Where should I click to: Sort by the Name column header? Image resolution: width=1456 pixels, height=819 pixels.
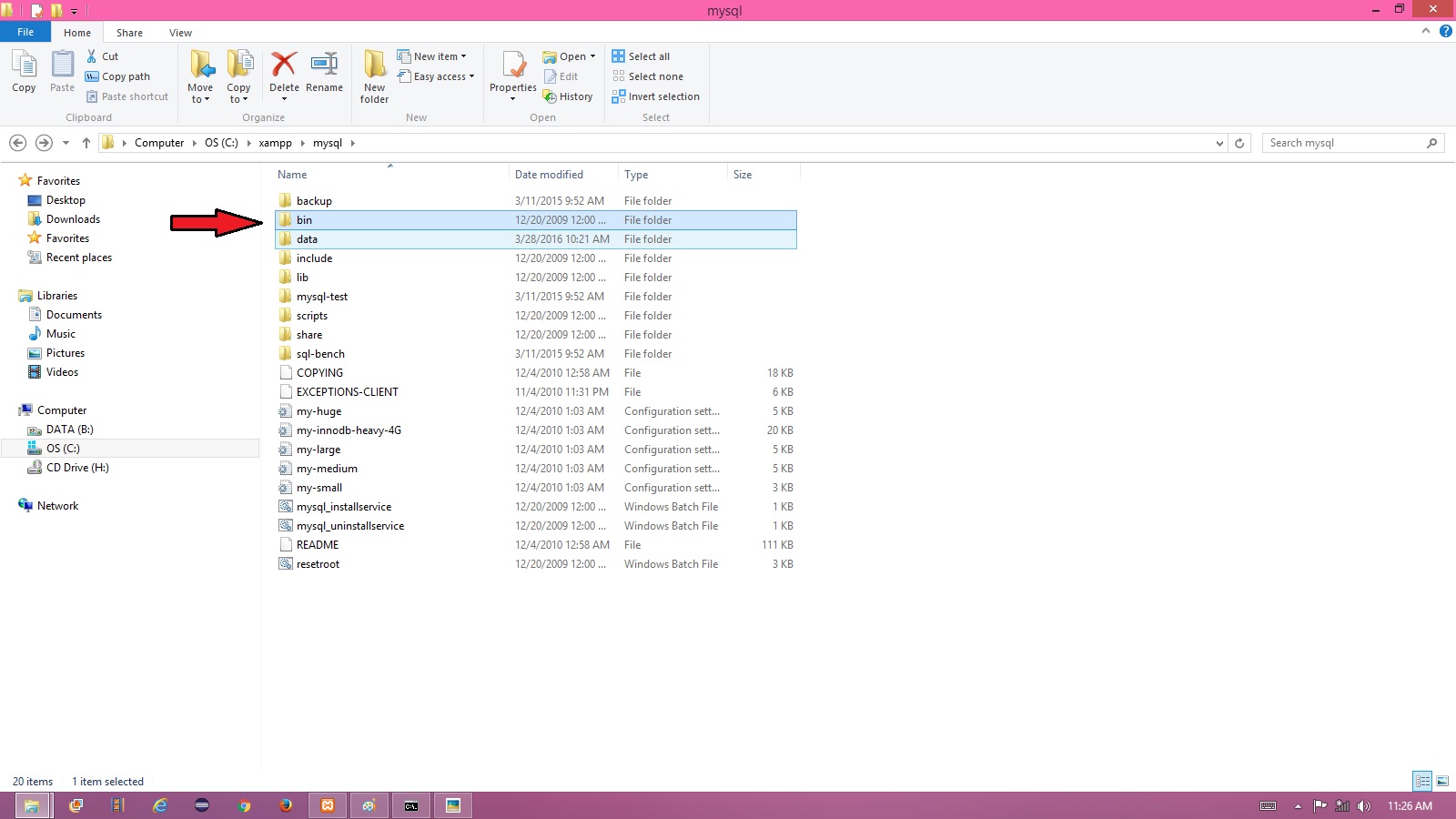tap(292, 175)
